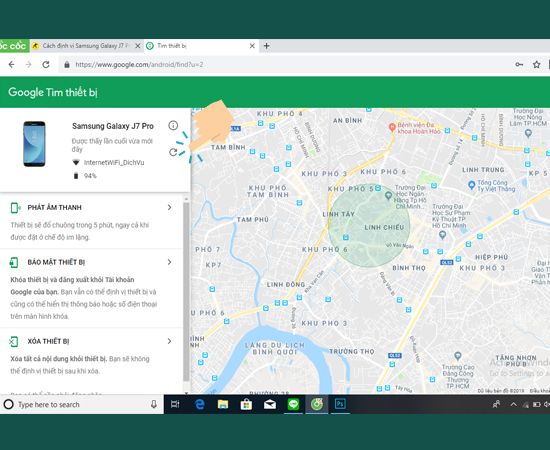Click the 'Samsung Galaxy J7 Pro' device name
550x450 pixels.
pyautogui.click(x=113, y=126)
